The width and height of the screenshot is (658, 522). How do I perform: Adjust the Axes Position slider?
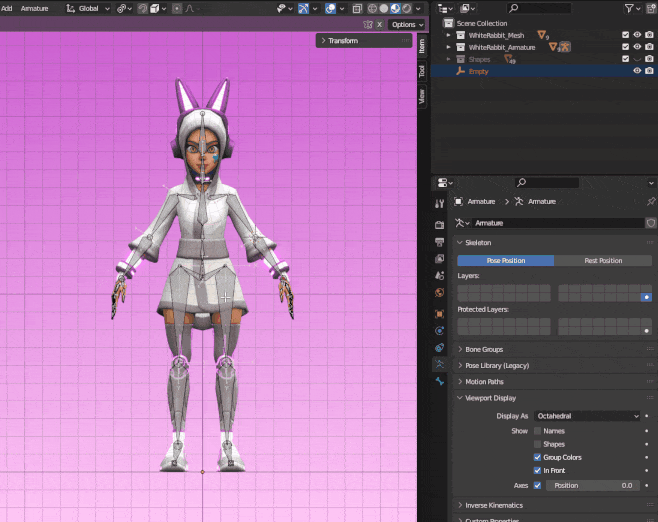591,485
